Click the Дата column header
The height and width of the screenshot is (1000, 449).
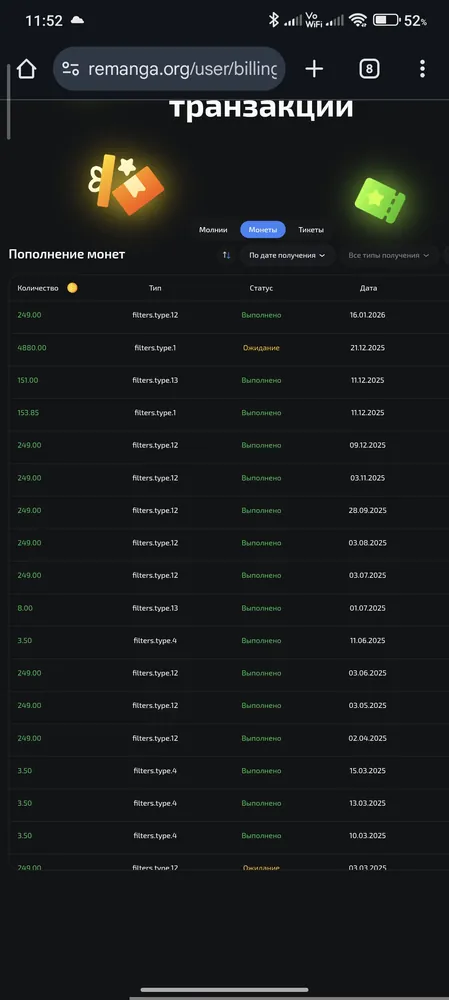(x=369, y=288)
